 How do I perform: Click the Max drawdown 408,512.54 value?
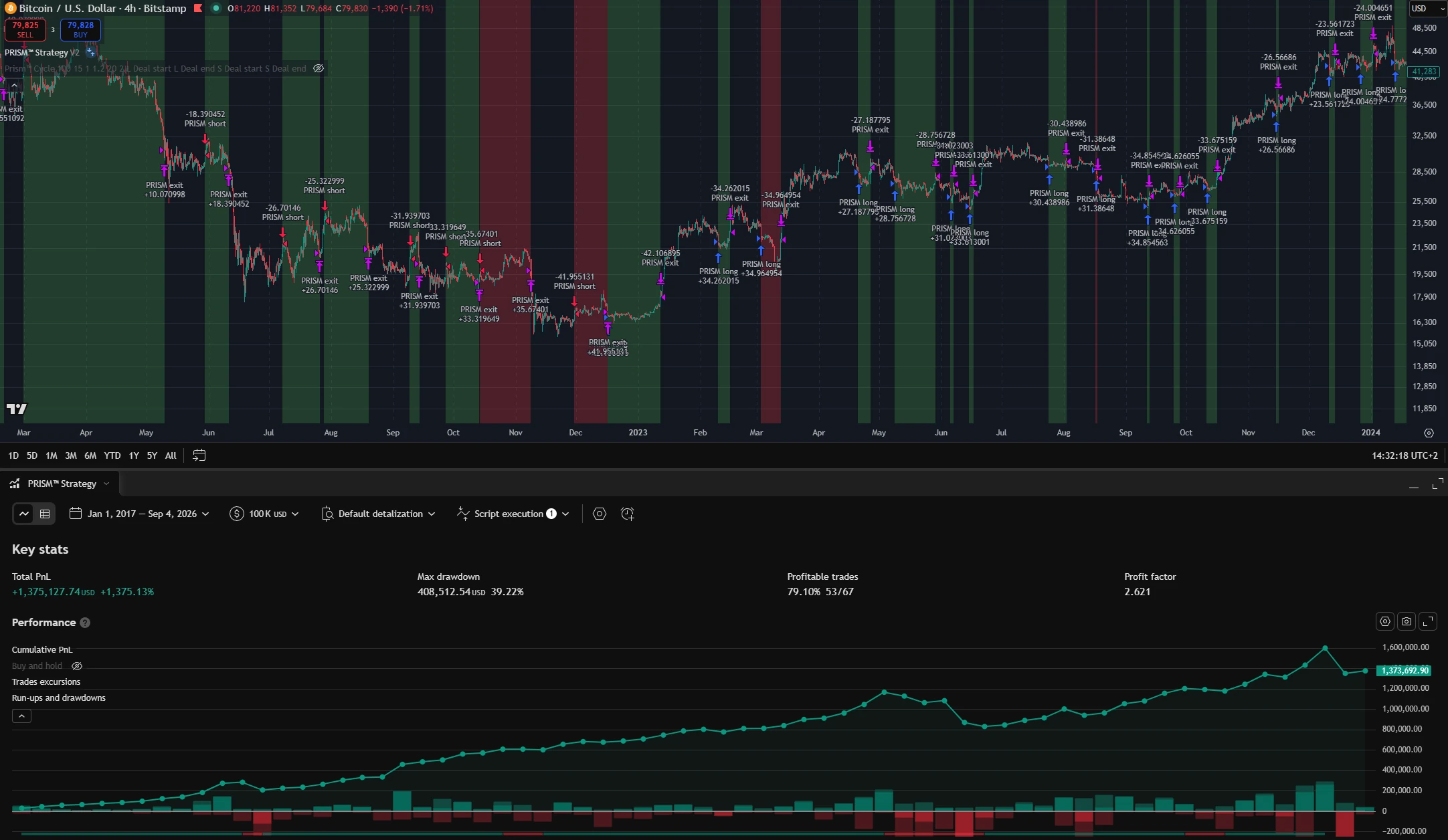[x=451, y=592]
